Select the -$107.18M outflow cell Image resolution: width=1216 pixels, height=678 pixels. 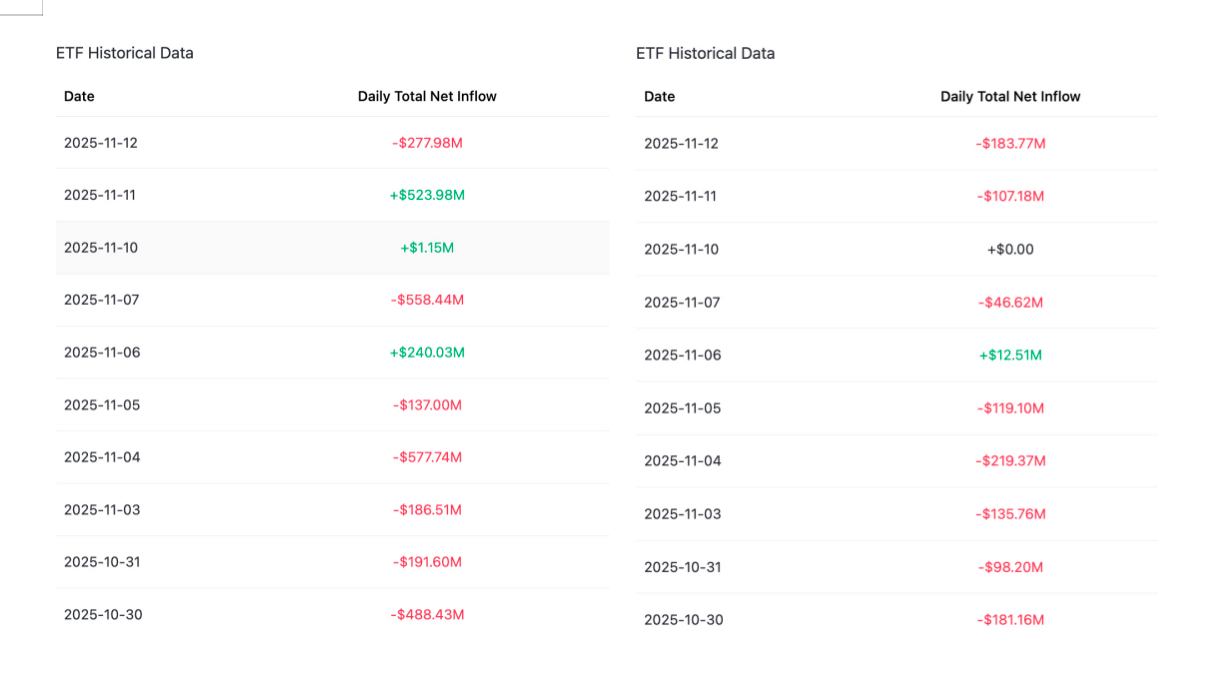point(1010,196)
